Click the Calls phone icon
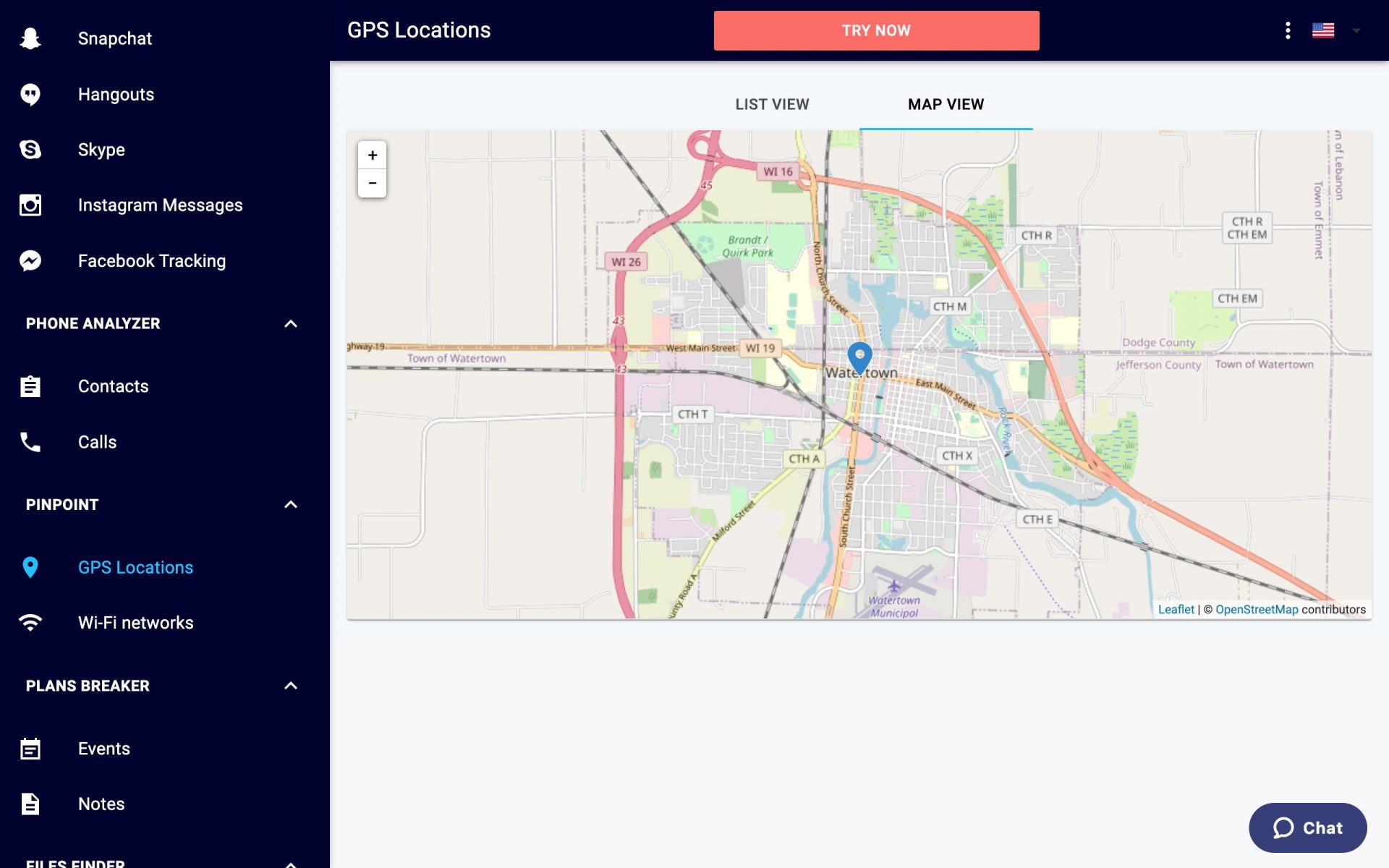 point(30,442)
